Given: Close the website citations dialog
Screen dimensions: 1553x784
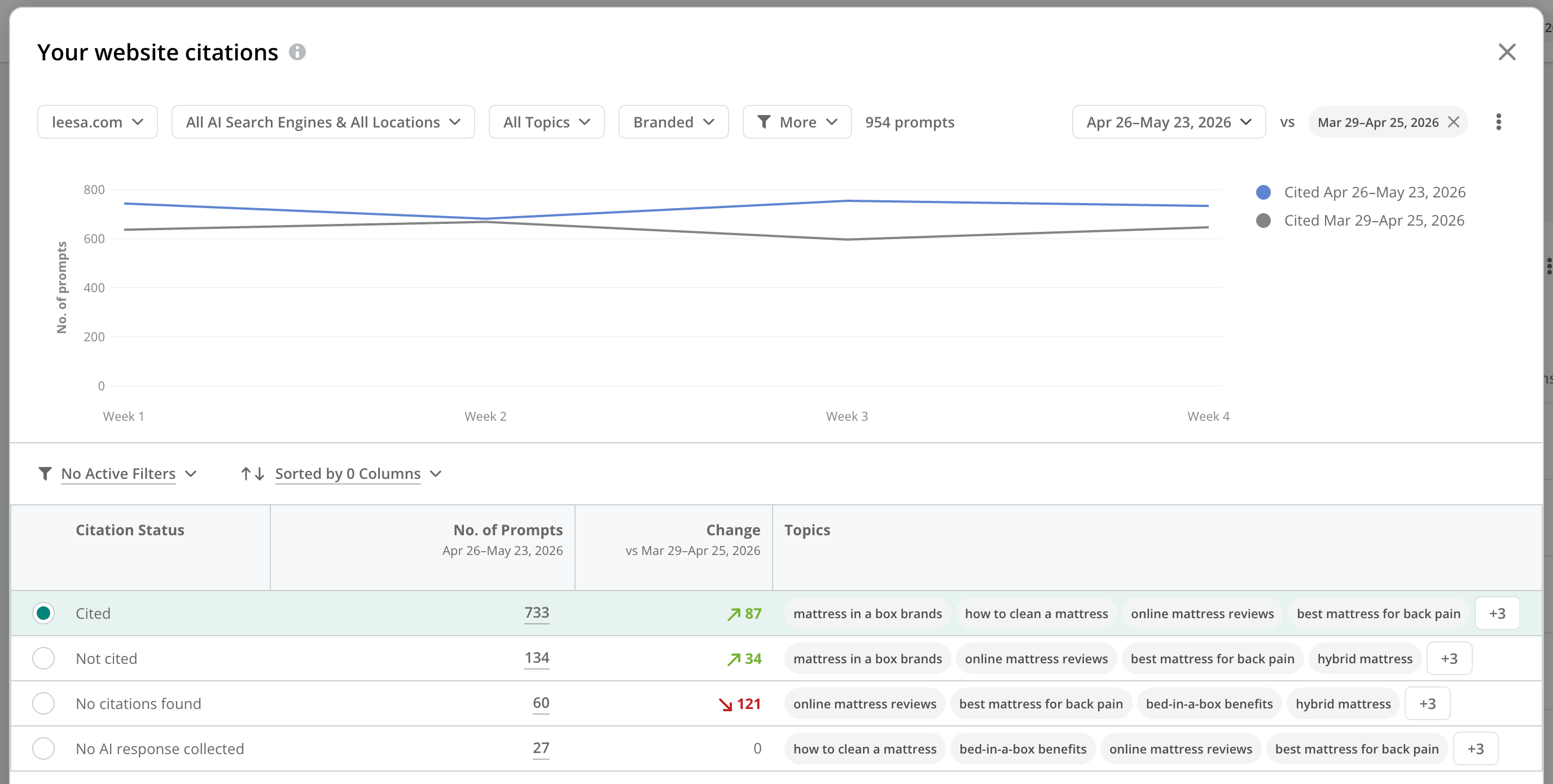Looking at the screenshot, I should 1507,52.
